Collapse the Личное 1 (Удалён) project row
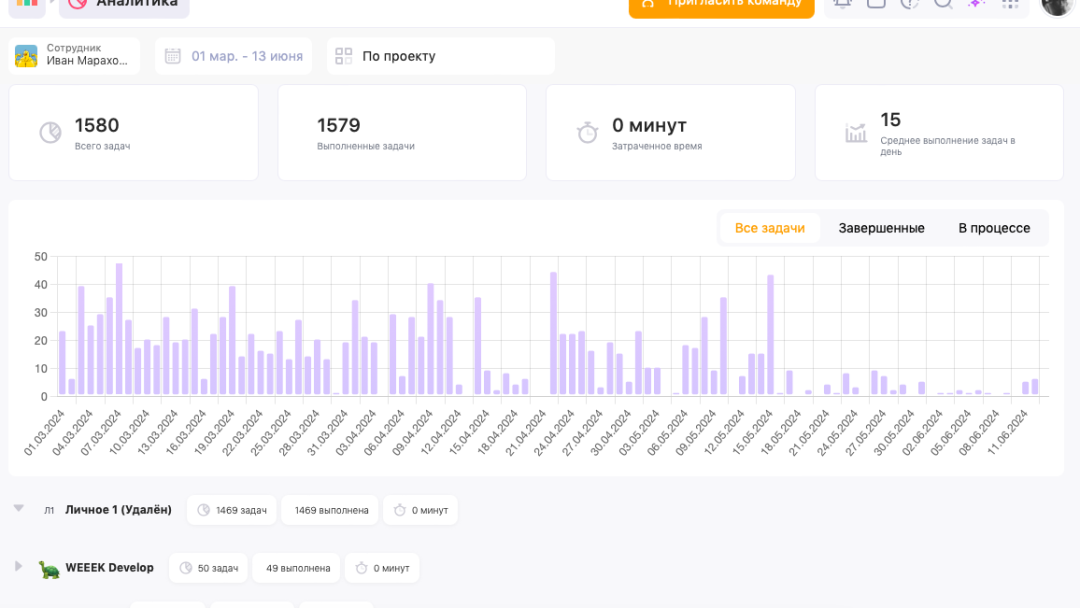The image size is (1080, 608). point(18,509)
